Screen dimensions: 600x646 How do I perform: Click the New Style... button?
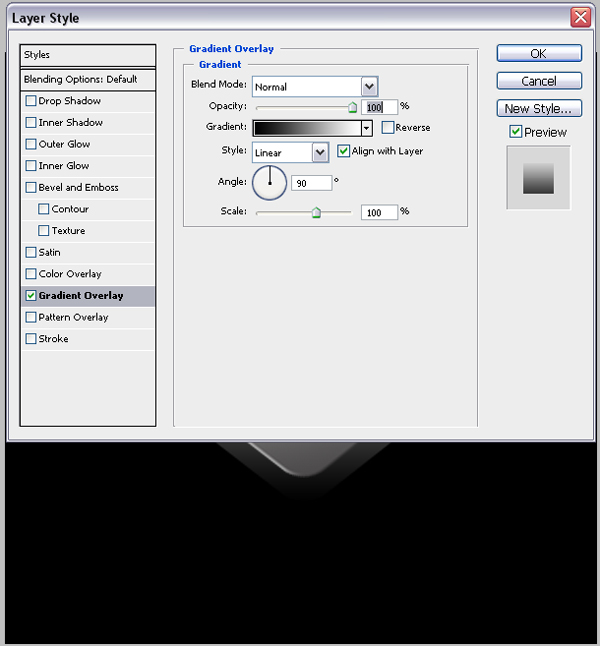(x=539, y=108)
